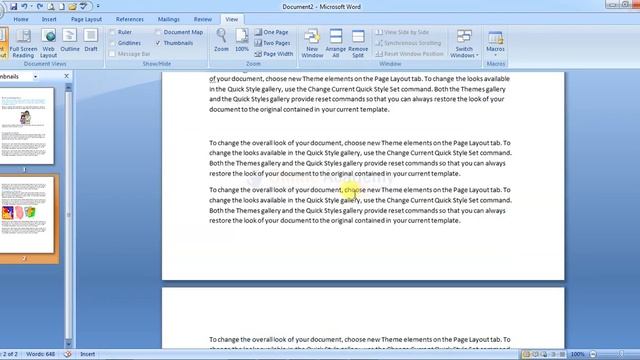Viewport: 640px width, 360px height.
Task: Click the Web Layout icon in status bar
Action: click(544, 354)
